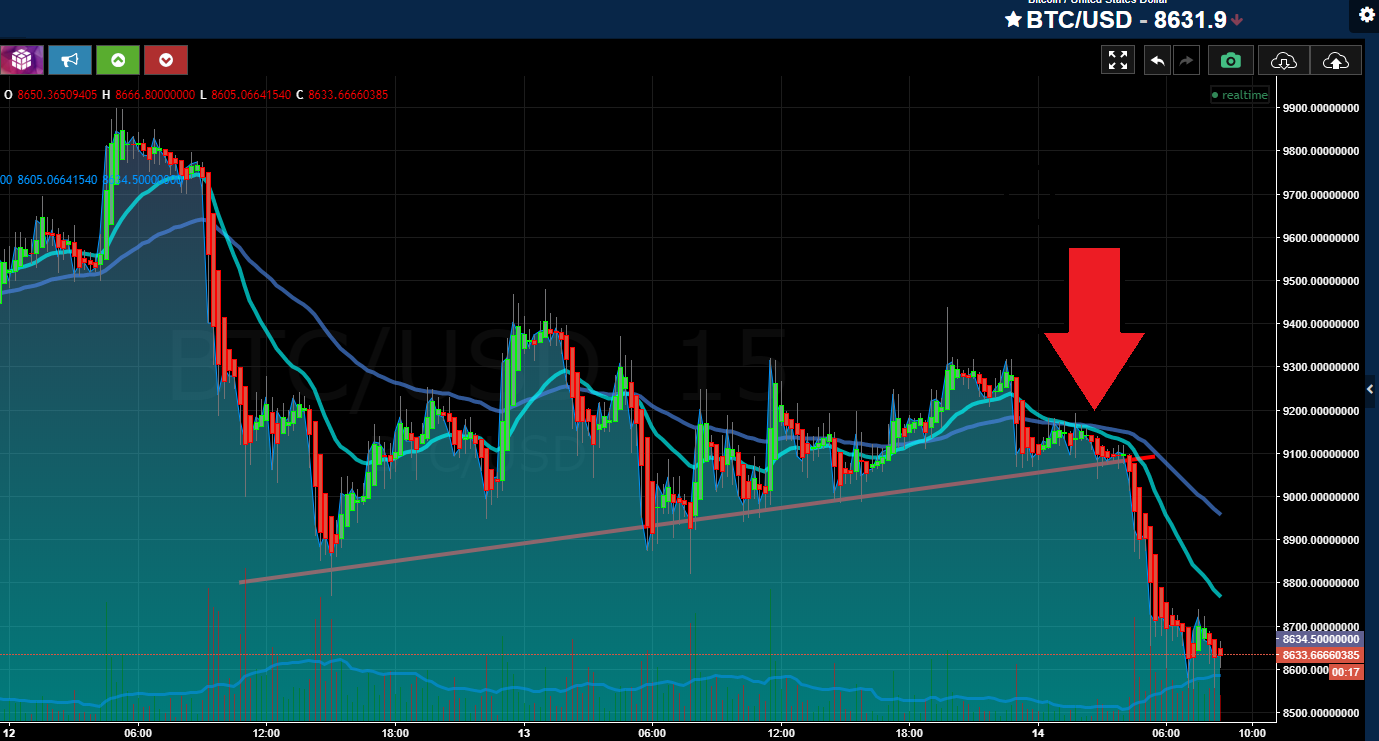Click the 9900.00000000 price axis label
Screen dimensions: 1379x741
tap(1320, 108)
